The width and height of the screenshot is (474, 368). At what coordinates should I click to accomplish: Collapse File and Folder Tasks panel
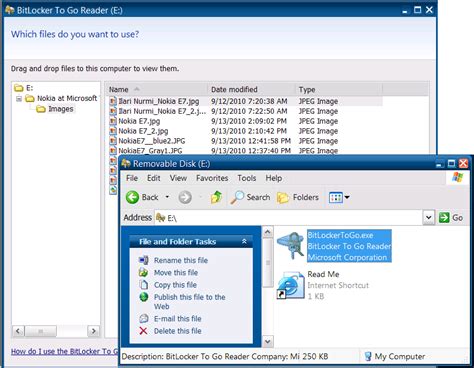coord(244,241)
